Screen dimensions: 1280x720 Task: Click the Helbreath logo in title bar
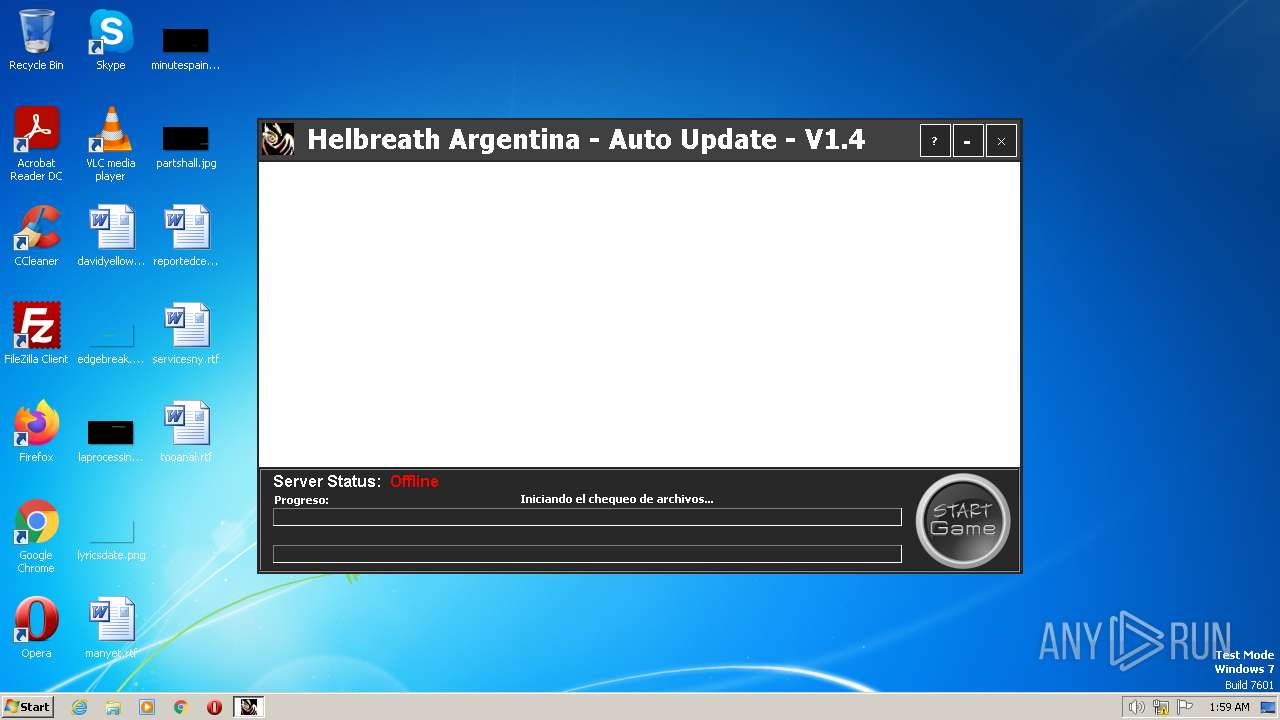click(x=278, y=139)
